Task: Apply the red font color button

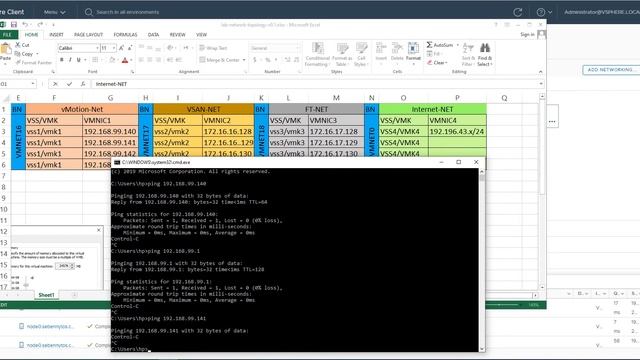Action: point(125,60)
